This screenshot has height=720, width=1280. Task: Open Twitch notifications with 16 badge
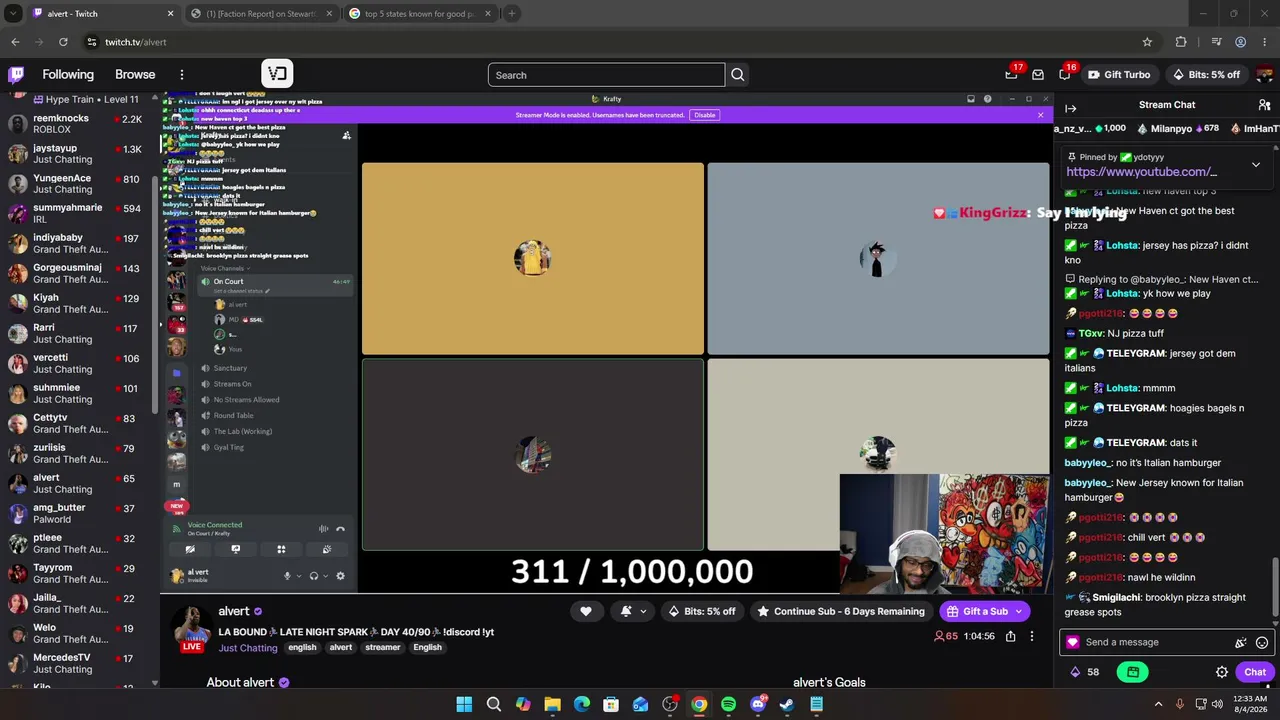pyautogui.click(x=1065, y=75)
